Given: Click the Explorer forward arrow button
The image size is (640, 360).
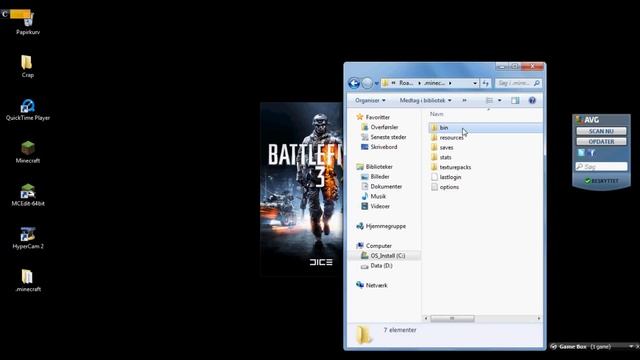Looking at the screenshot, I should coord(367,83).
